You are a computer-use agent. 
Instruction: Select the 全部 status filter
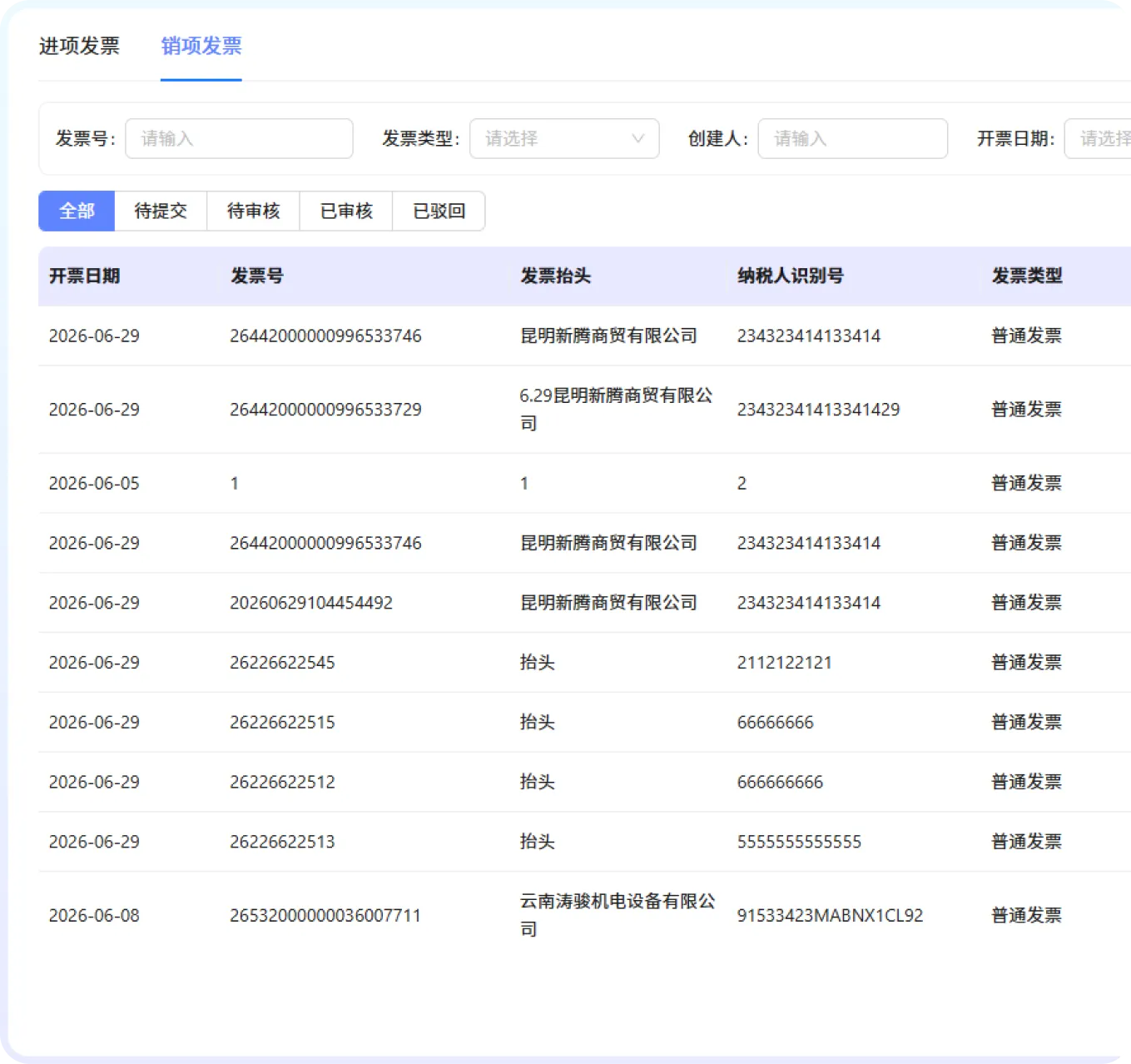pos(77,211)
